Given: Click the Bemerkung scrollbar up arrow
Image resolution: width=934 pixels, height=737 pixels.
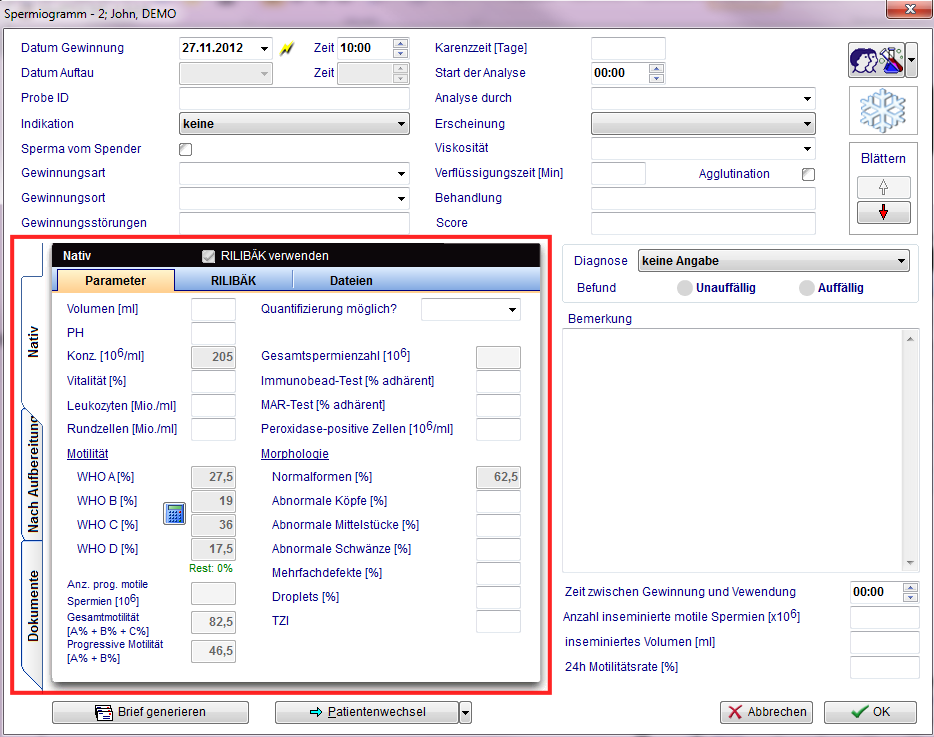Looking at the screenshot, I should (910, 339).
